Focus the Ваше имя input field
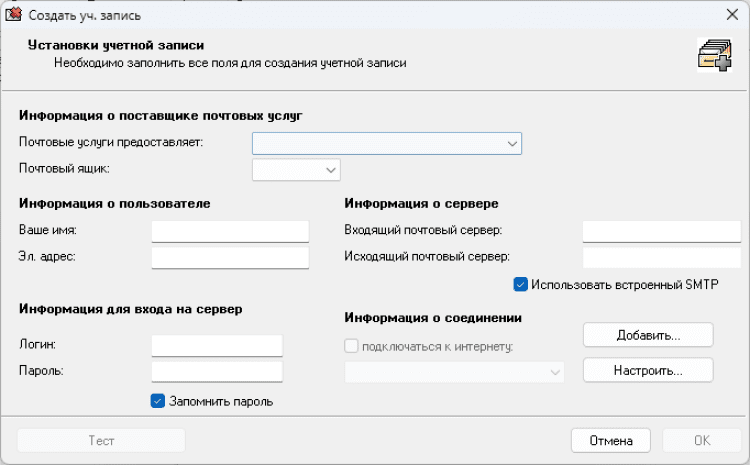Image resolution: width=750 pixels, height=465 pixels. (x=230, y=231)
